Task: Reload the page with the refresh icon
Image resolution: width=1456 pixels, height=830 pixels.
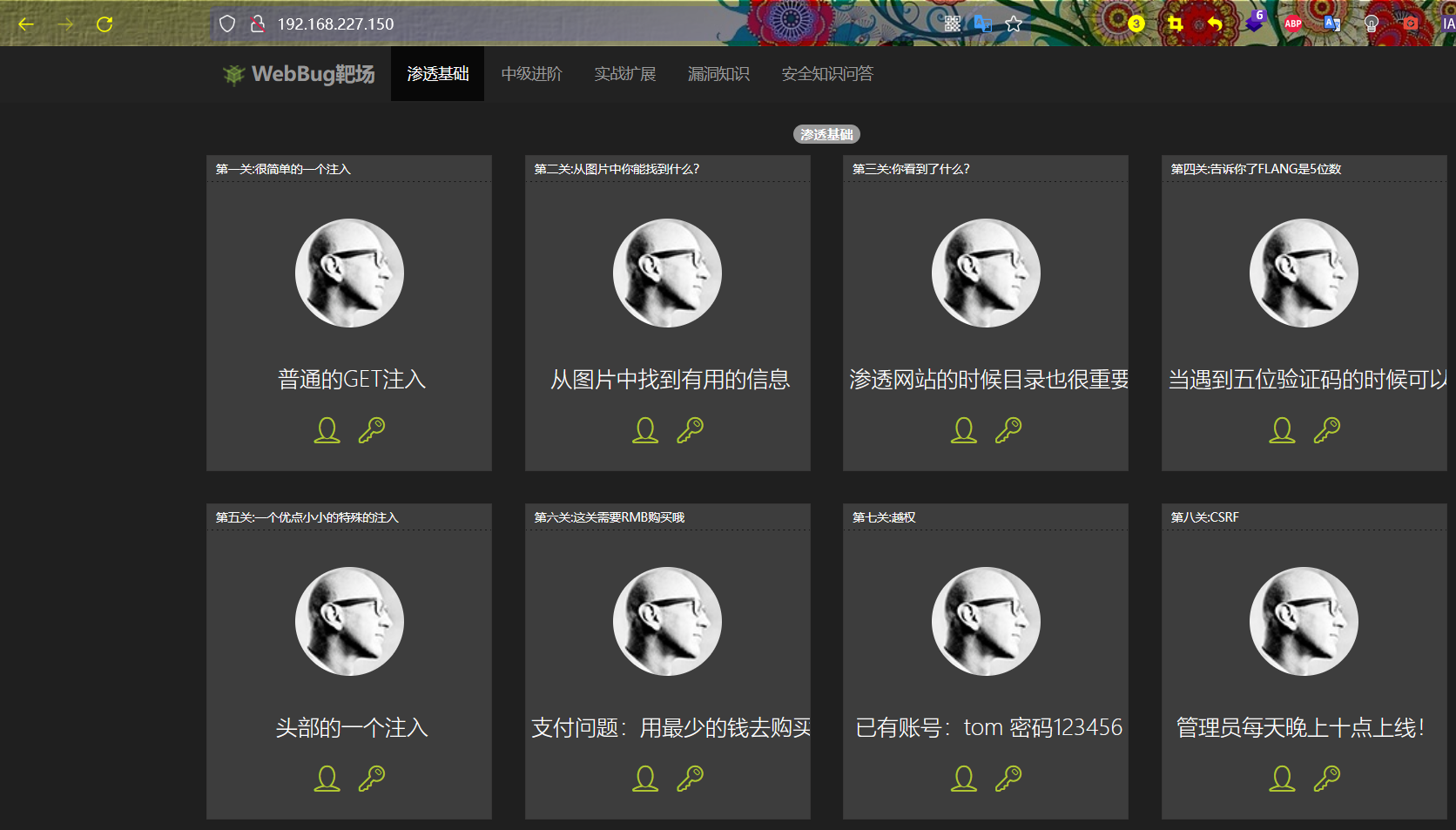Action: (x=104, y=24)
